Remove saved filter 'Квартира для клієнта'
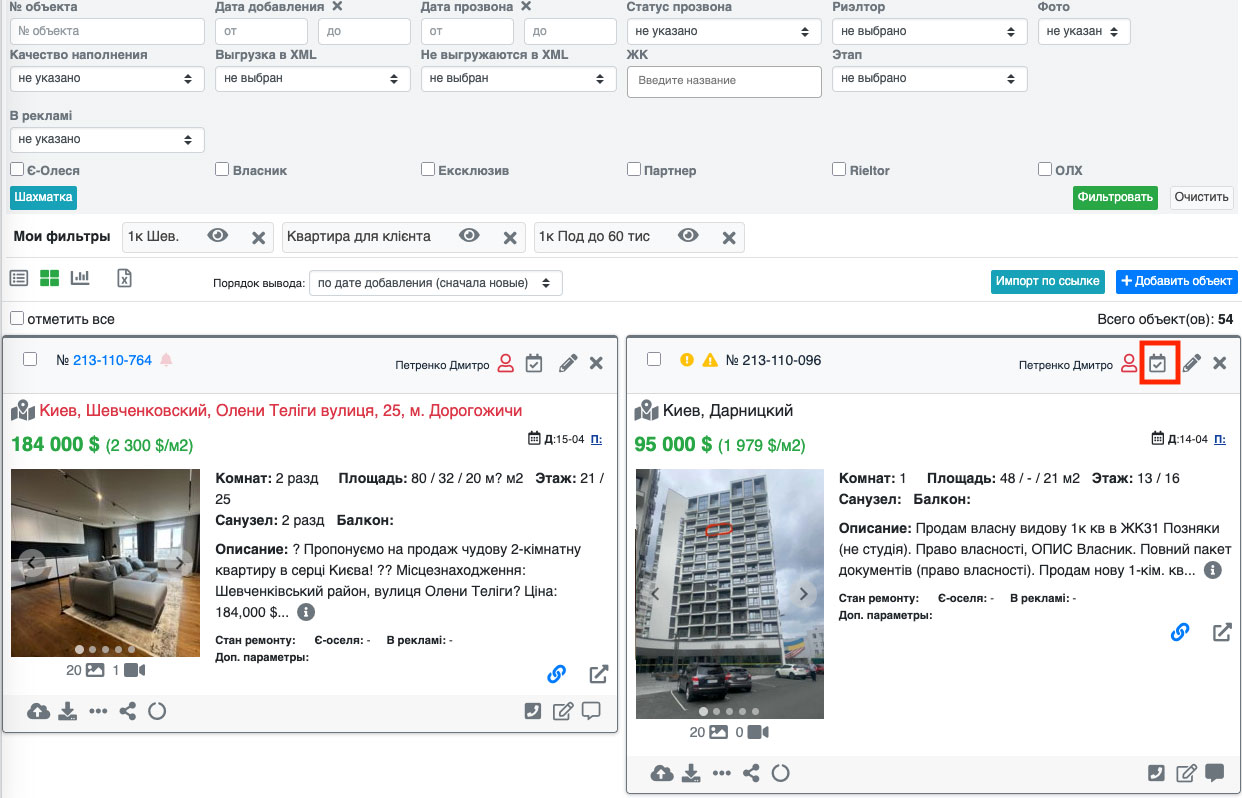This screenshot has width=1242, height=798. coord(510,237)
